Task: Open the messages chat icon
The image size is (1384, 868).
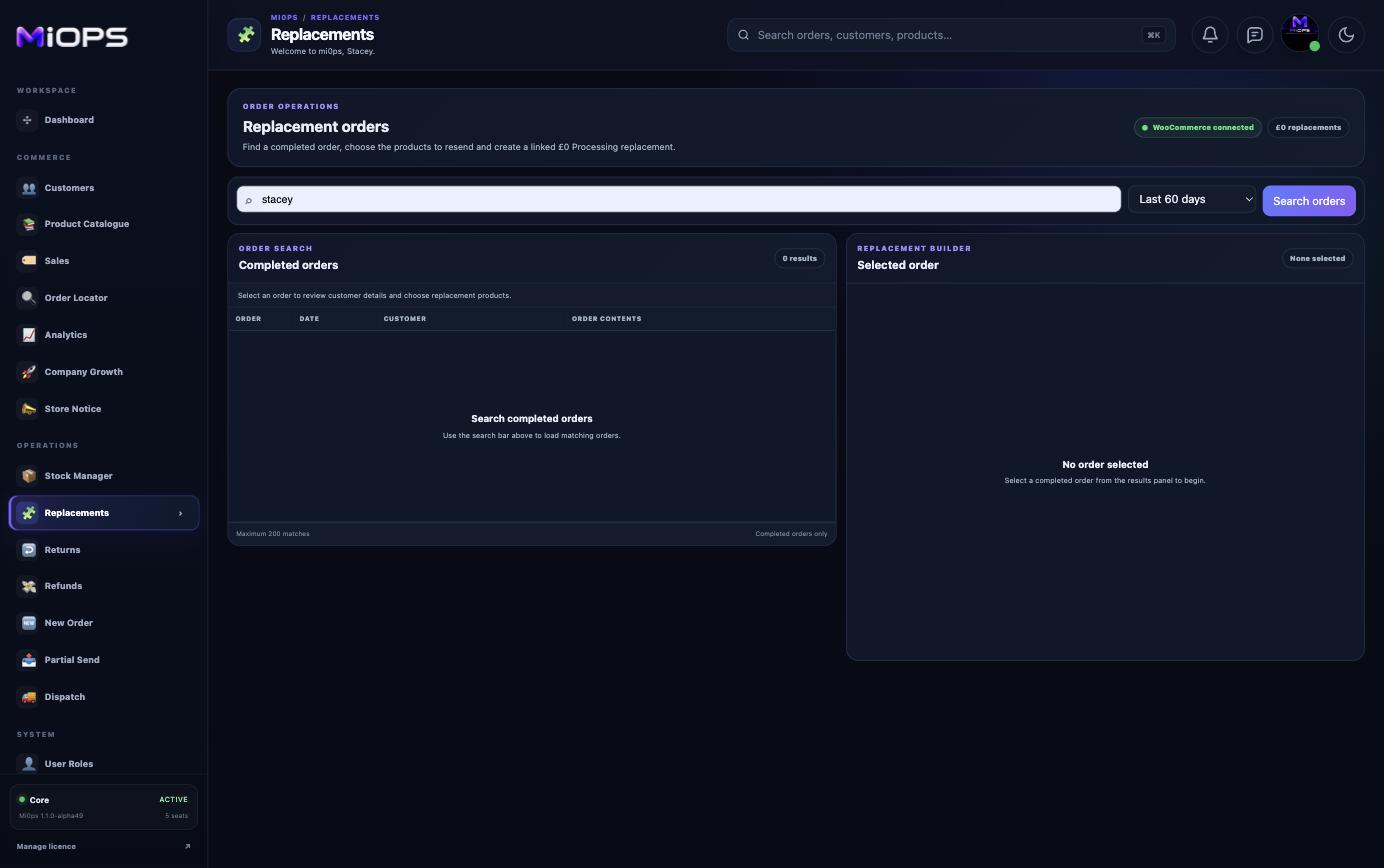Action: [x=1255, y=35]
